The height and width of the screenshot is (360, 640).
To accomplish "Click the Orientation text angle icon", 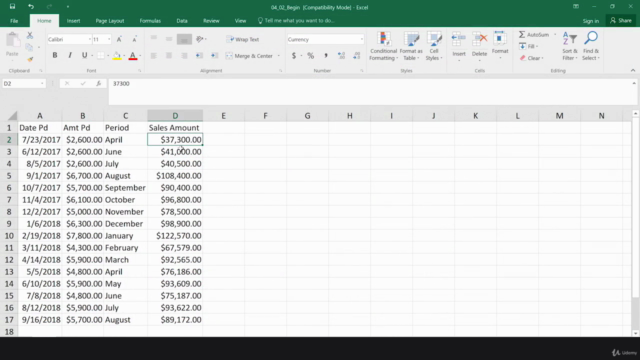I will tap(200, 39).
